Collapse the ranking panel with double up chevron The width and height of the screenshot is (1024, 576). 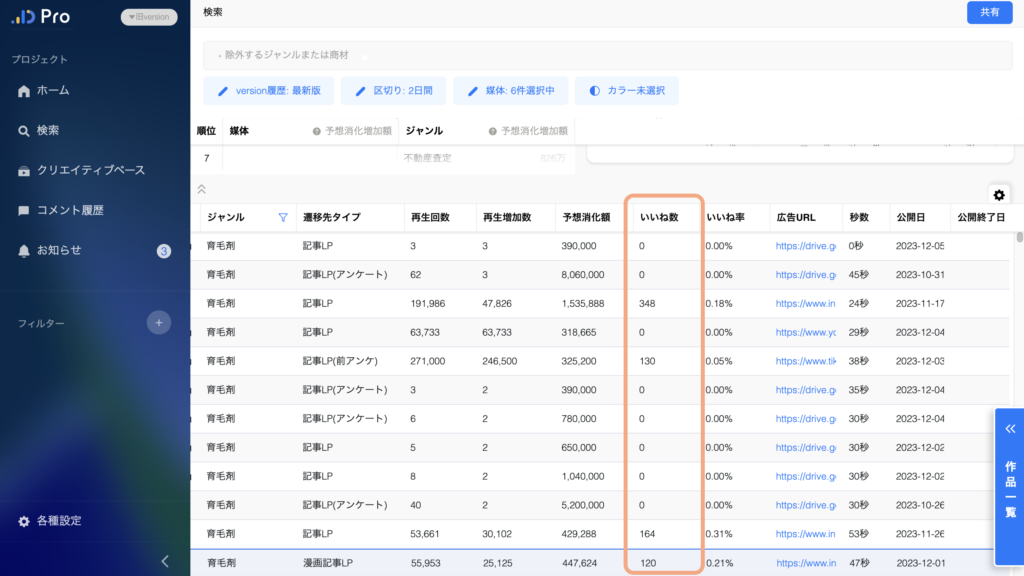(201, 189)
